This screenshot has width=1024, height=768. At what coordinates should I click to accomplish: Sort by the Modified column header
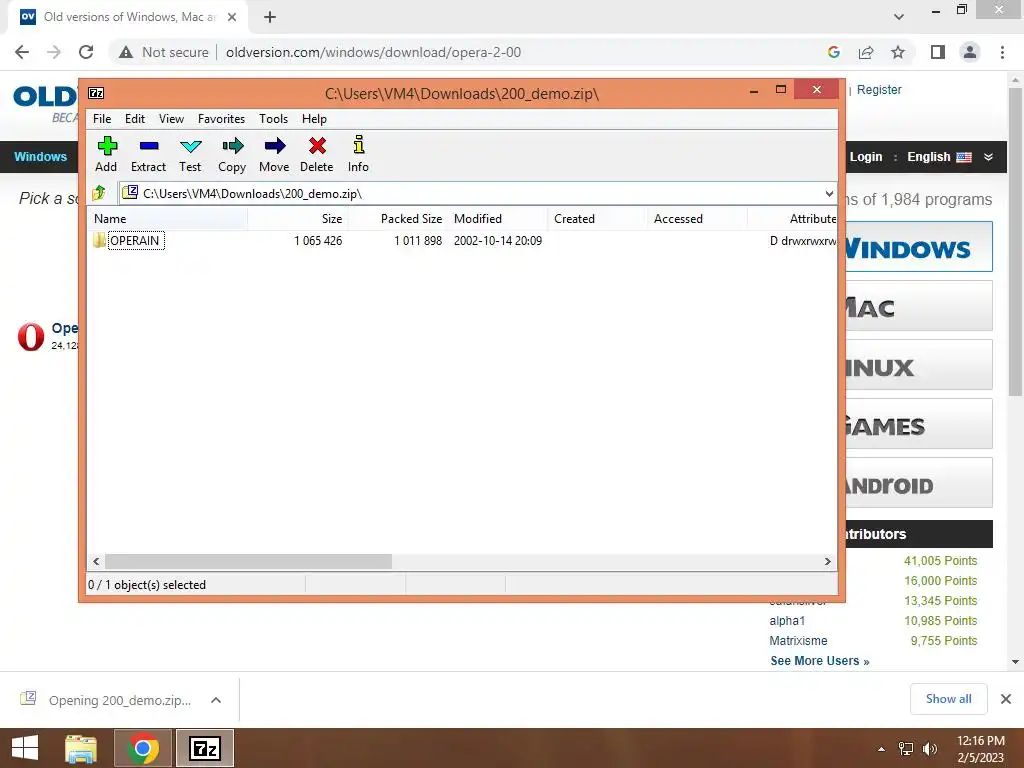click(x=498, y=219)
